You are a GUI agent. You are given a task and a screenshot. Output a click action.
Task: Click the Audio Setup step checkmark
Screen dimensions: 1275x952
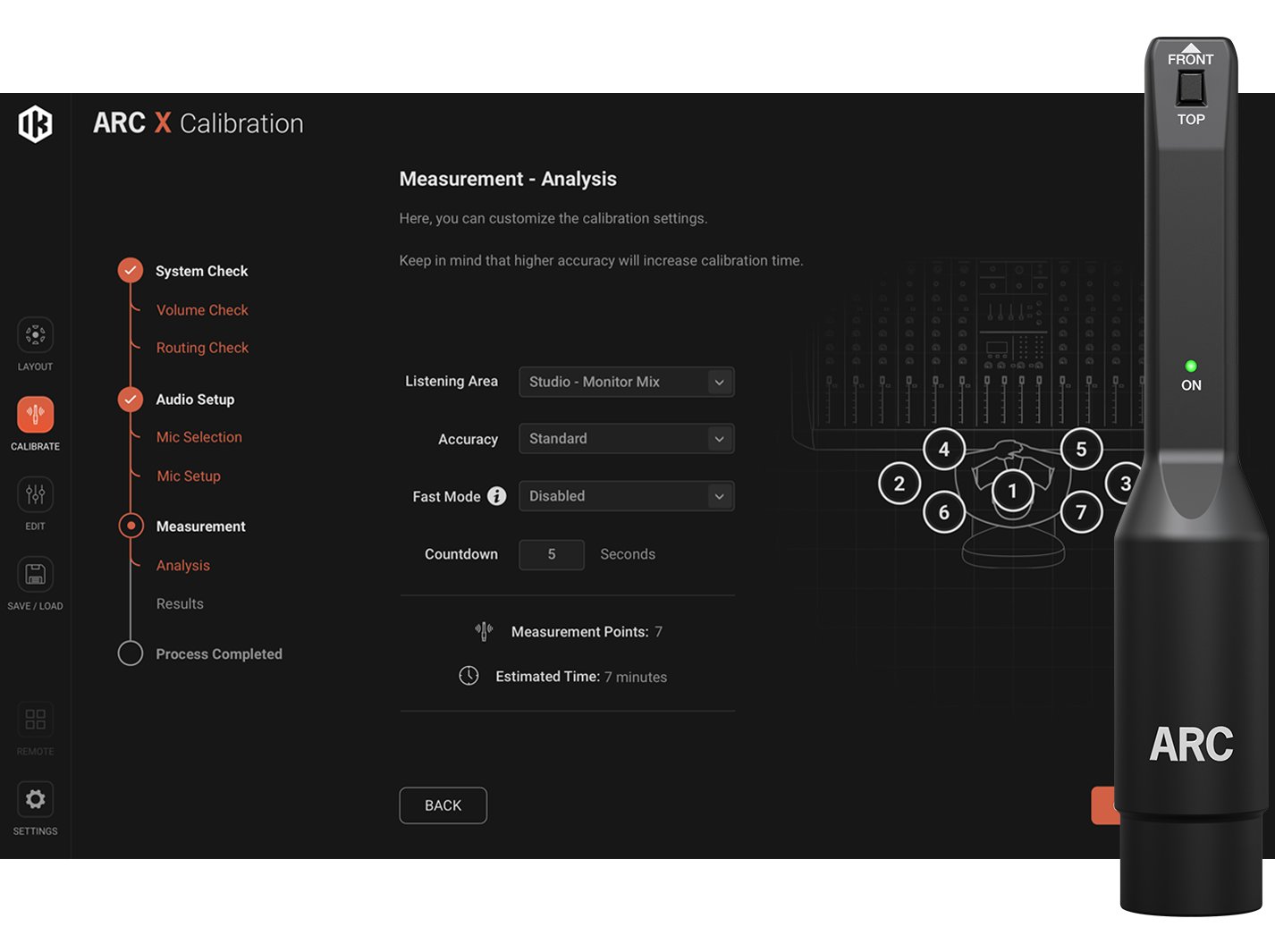click(x=131, y=399)
